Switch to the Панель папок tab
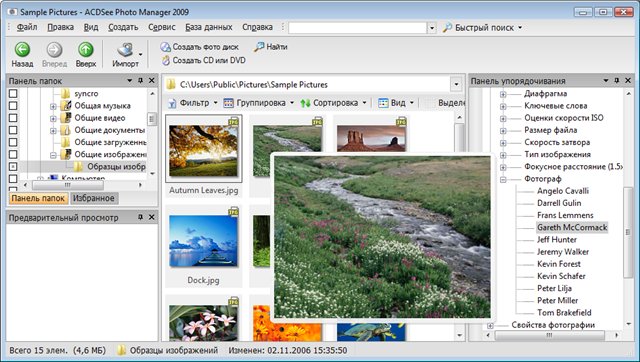Viewport: 640px width, 362px height. (x=38, y=198)
